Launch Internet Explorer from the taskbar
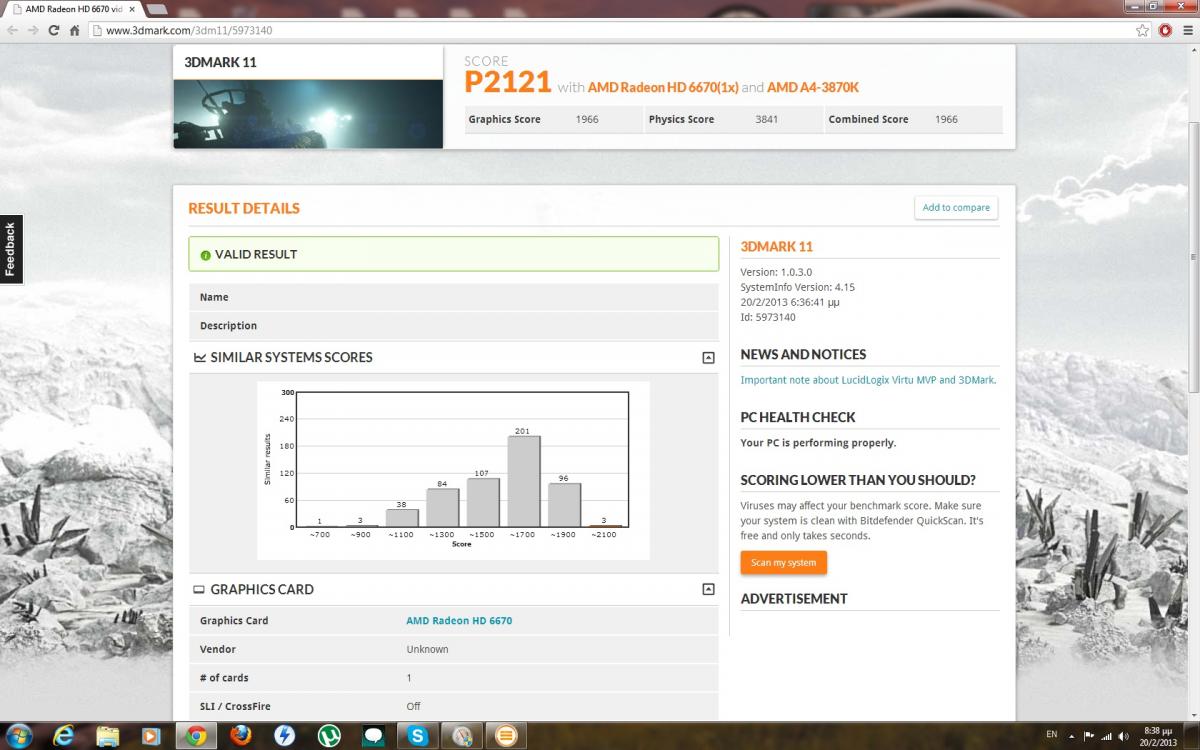This screenshot has width=1200, height=750. point(65,735)
